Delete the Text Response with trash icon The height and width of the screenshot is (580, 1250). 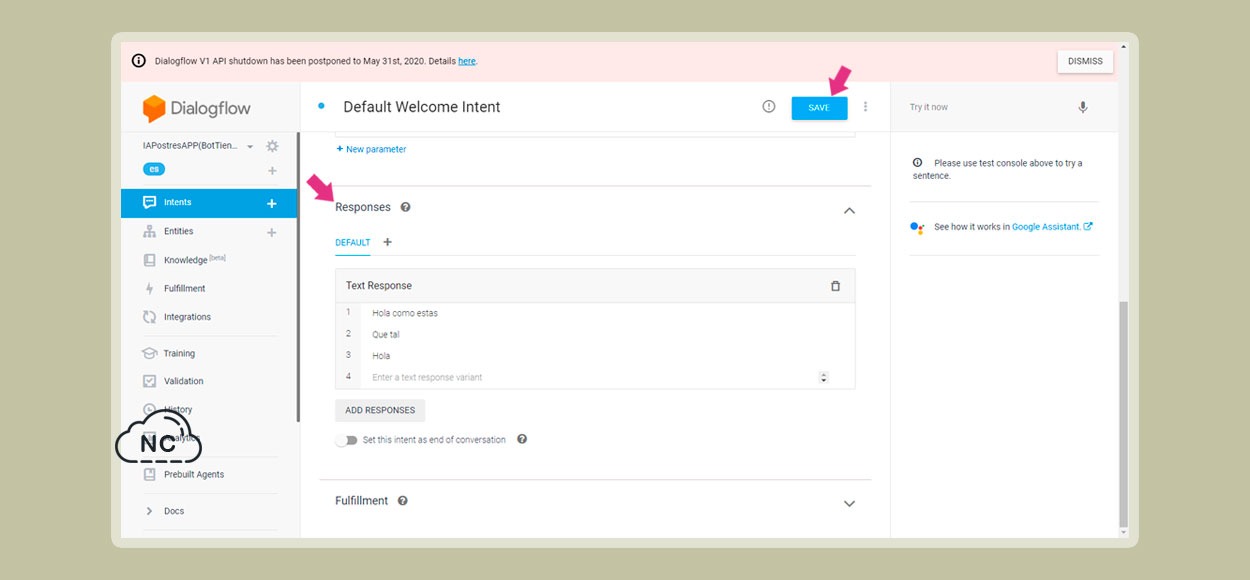(836, 286)
